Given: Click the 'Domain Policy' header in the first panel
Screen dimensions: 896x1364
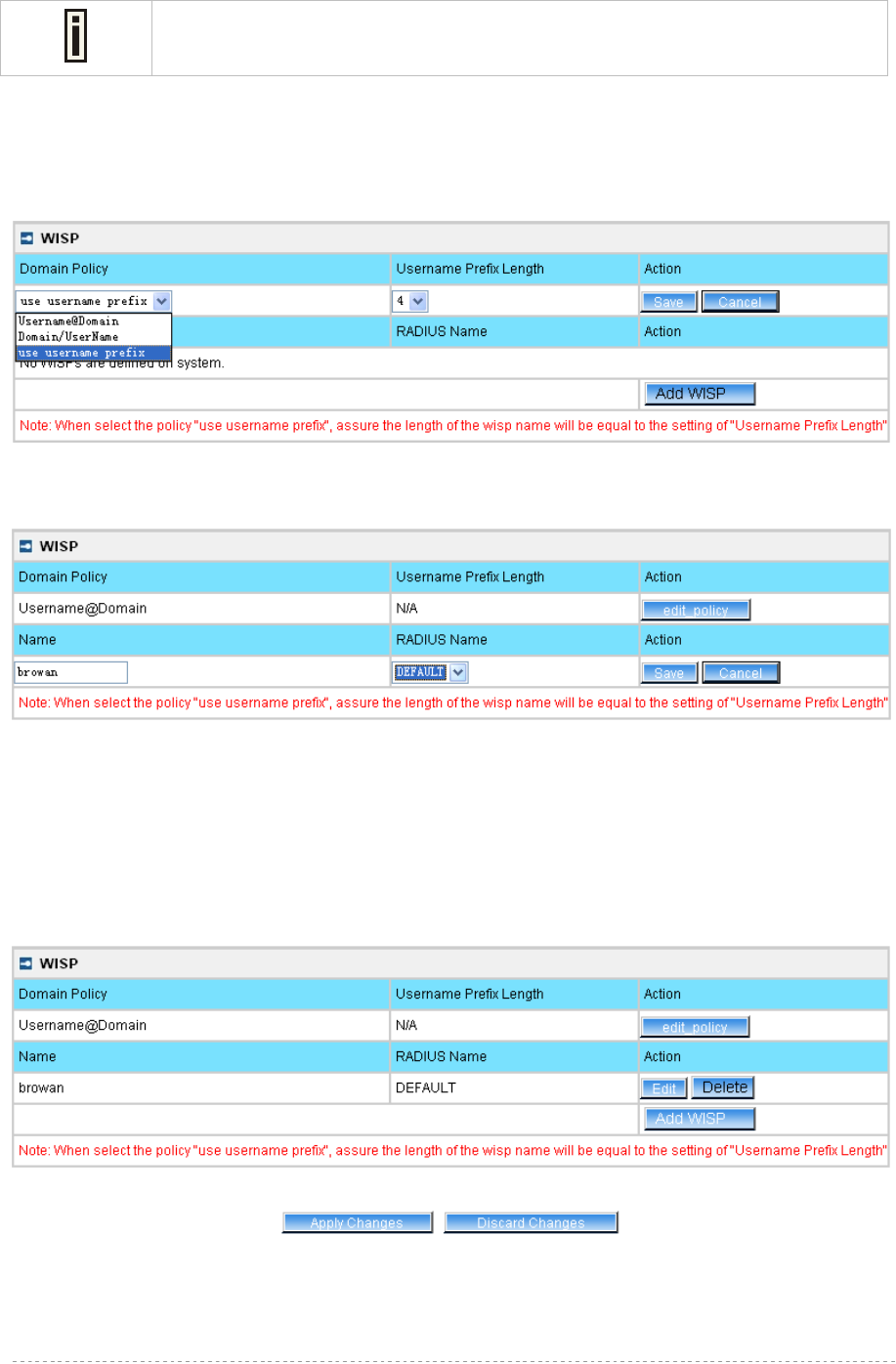Looking at the screenshot, I should [64, 269].
